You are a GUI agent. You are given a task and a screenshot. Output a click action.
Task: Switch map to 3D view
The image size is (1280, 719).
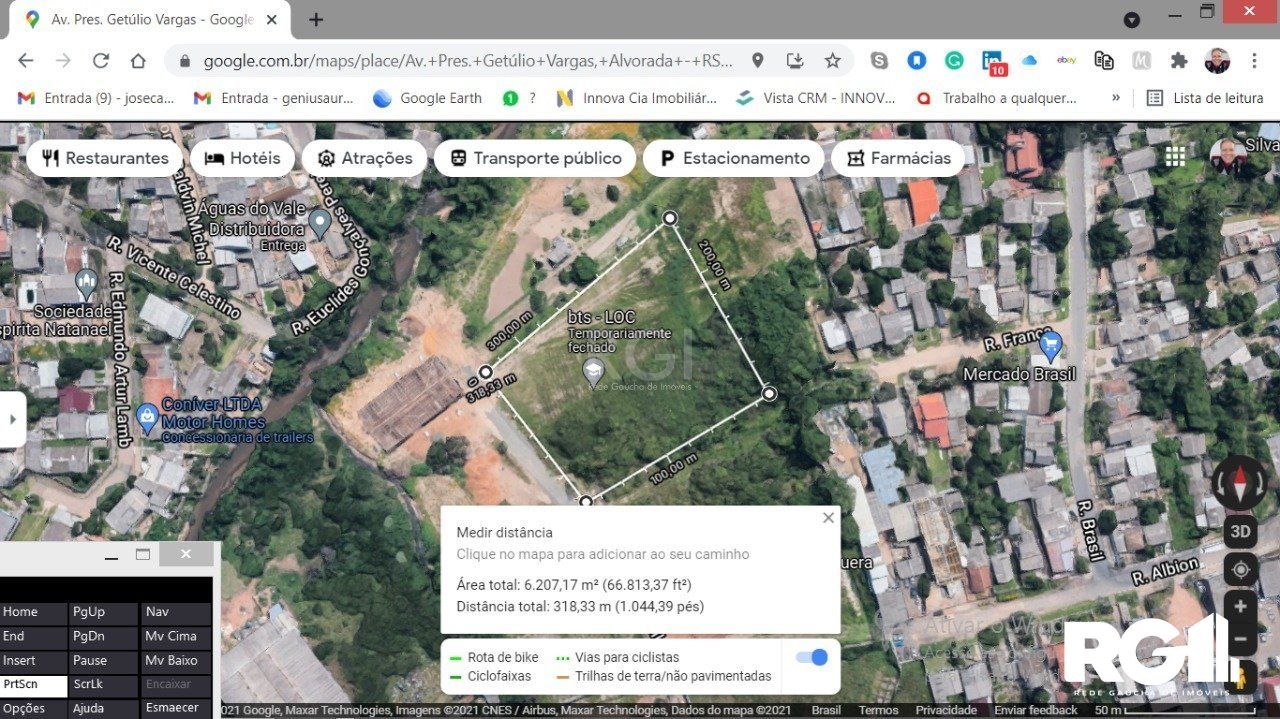pyautogui.click(x=1240, y=532)
